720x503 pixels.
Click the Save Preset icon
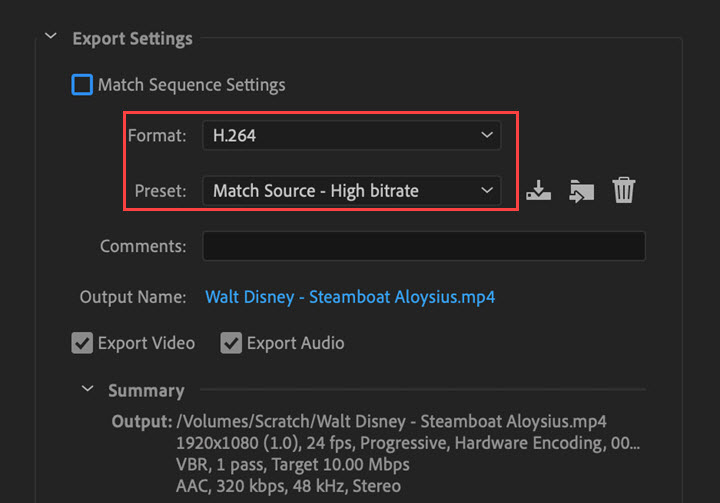tap(538, 190)
